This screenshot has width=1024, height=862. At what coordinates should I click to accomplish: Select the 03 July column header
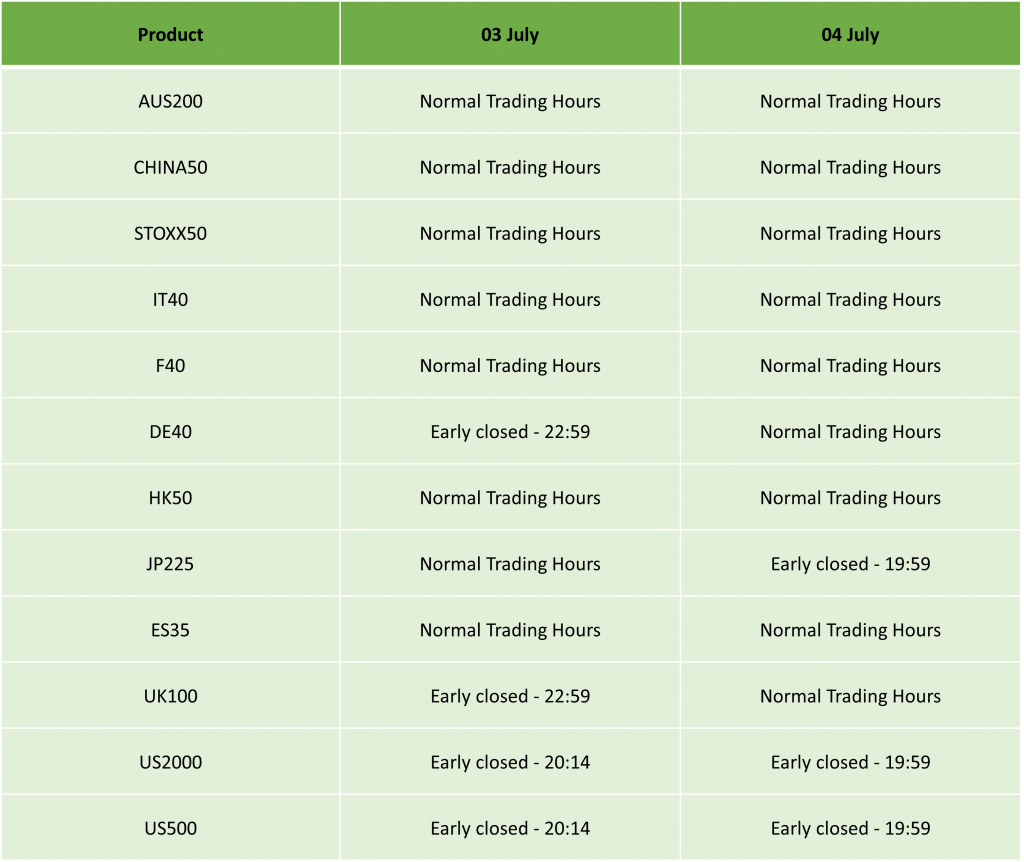[510, 34]
